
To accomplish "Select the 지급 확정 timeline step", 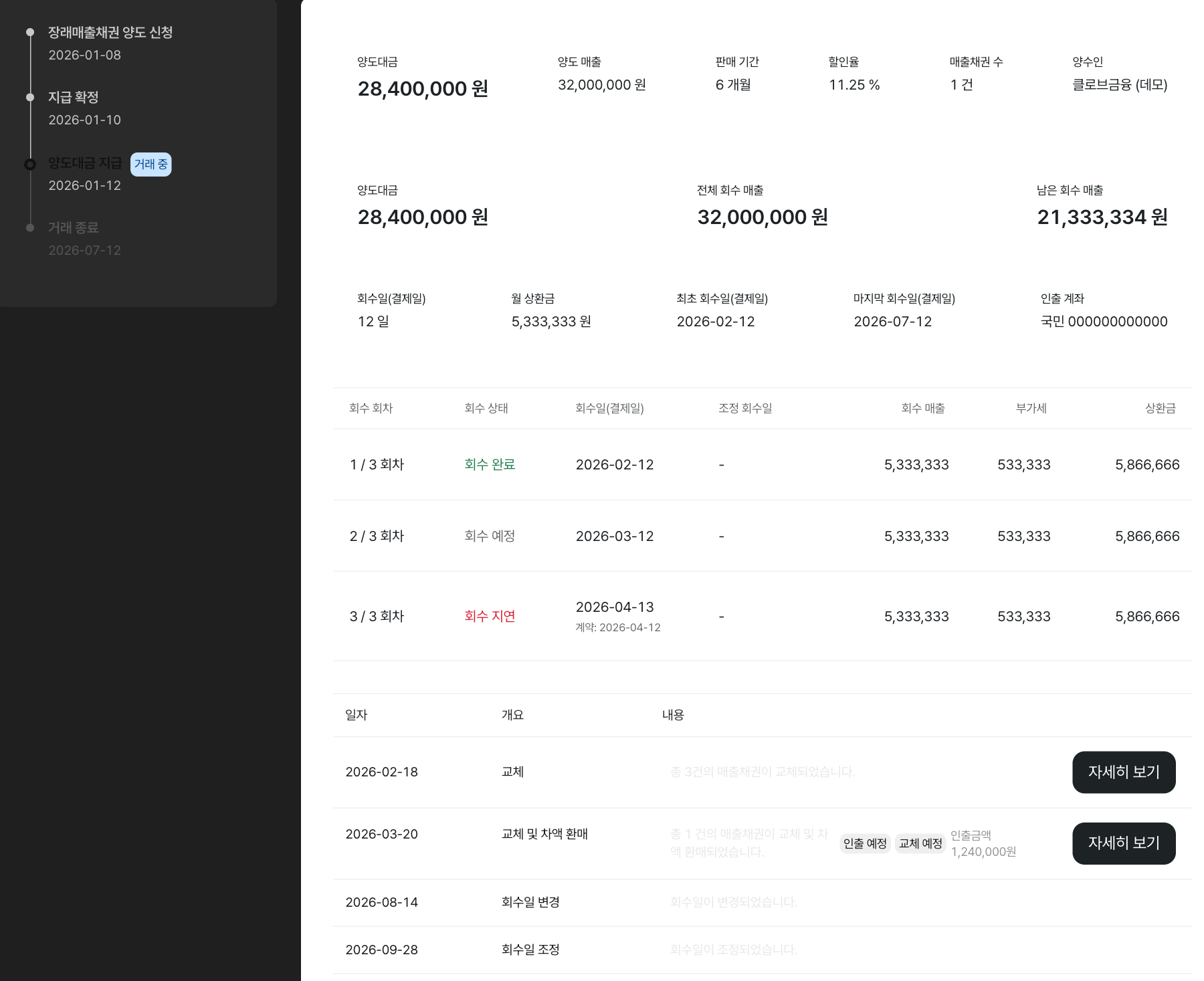I will [74, 97].
